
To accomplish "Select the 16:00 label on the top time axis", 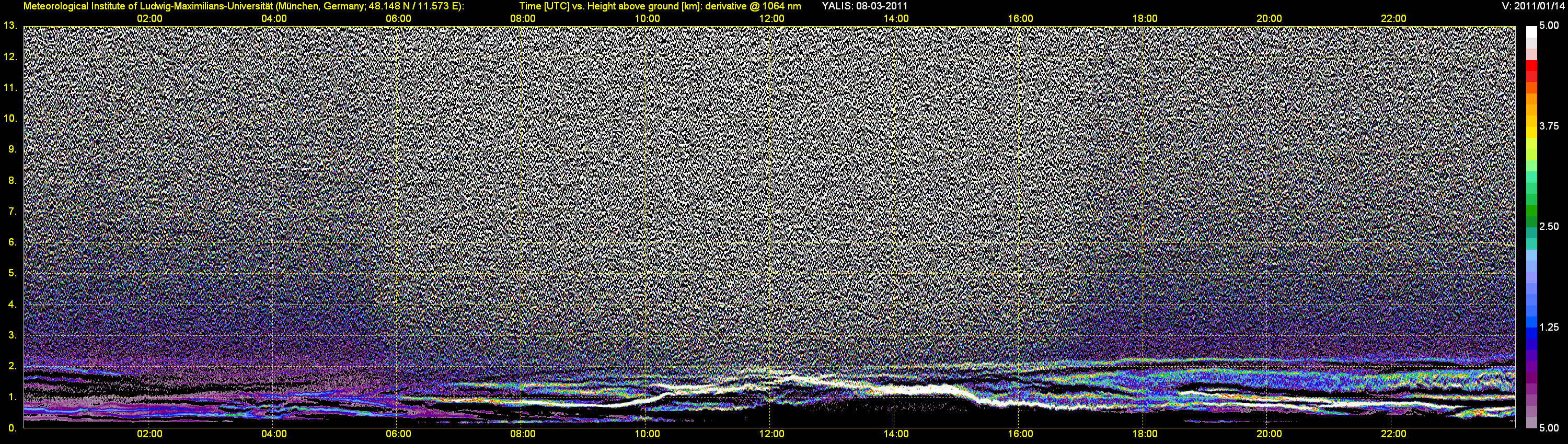I will 1020,19.
